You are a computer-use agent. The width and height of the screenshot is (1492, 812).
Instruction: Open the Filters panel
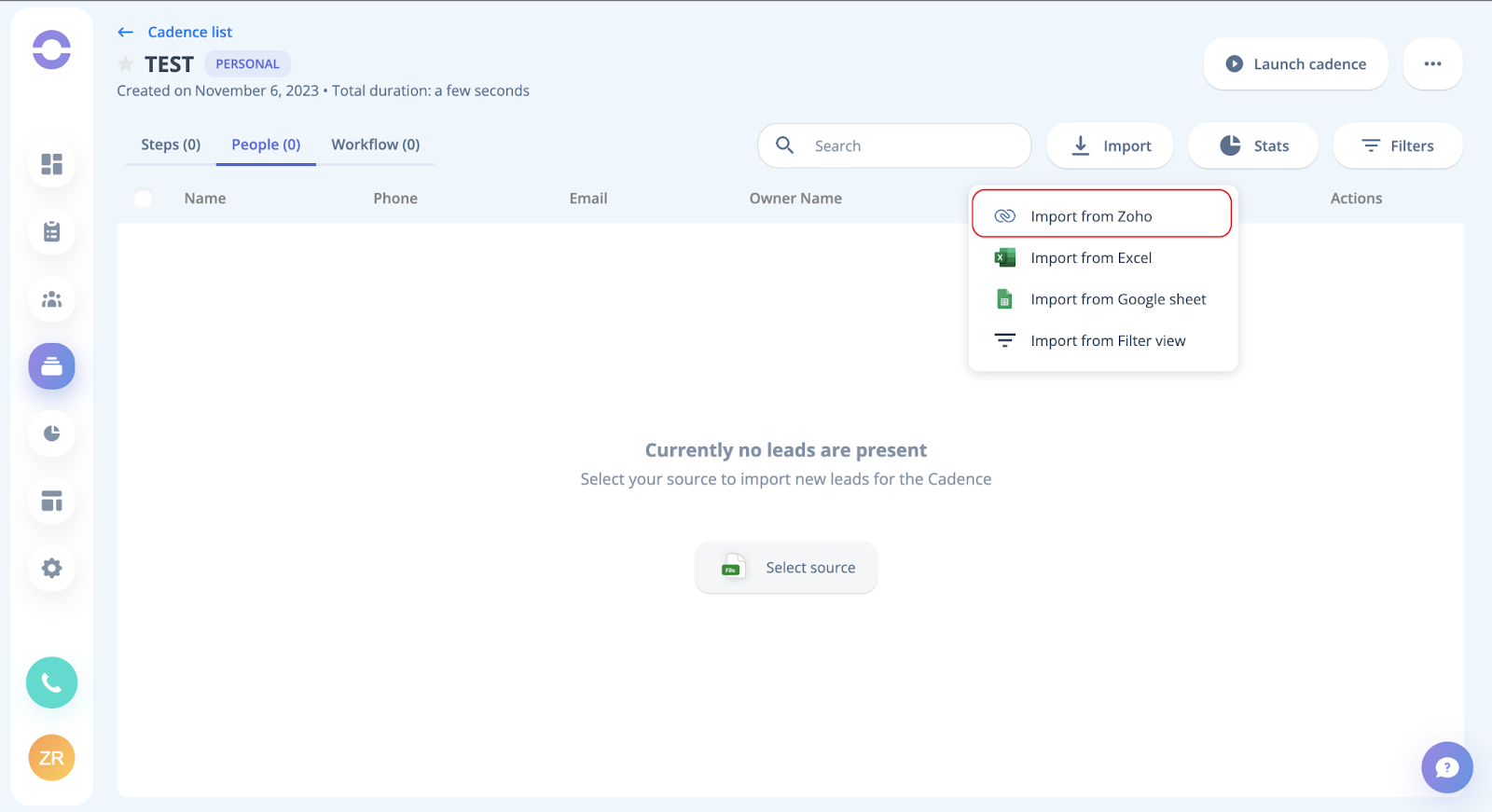point(1397,146)
